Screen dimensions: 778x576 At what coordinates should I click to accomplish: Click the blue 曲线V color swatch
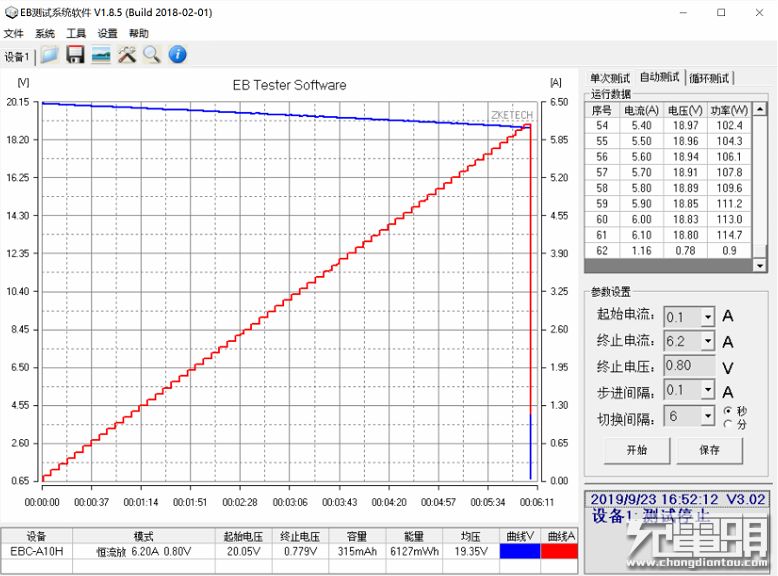(x=519, y=551)
